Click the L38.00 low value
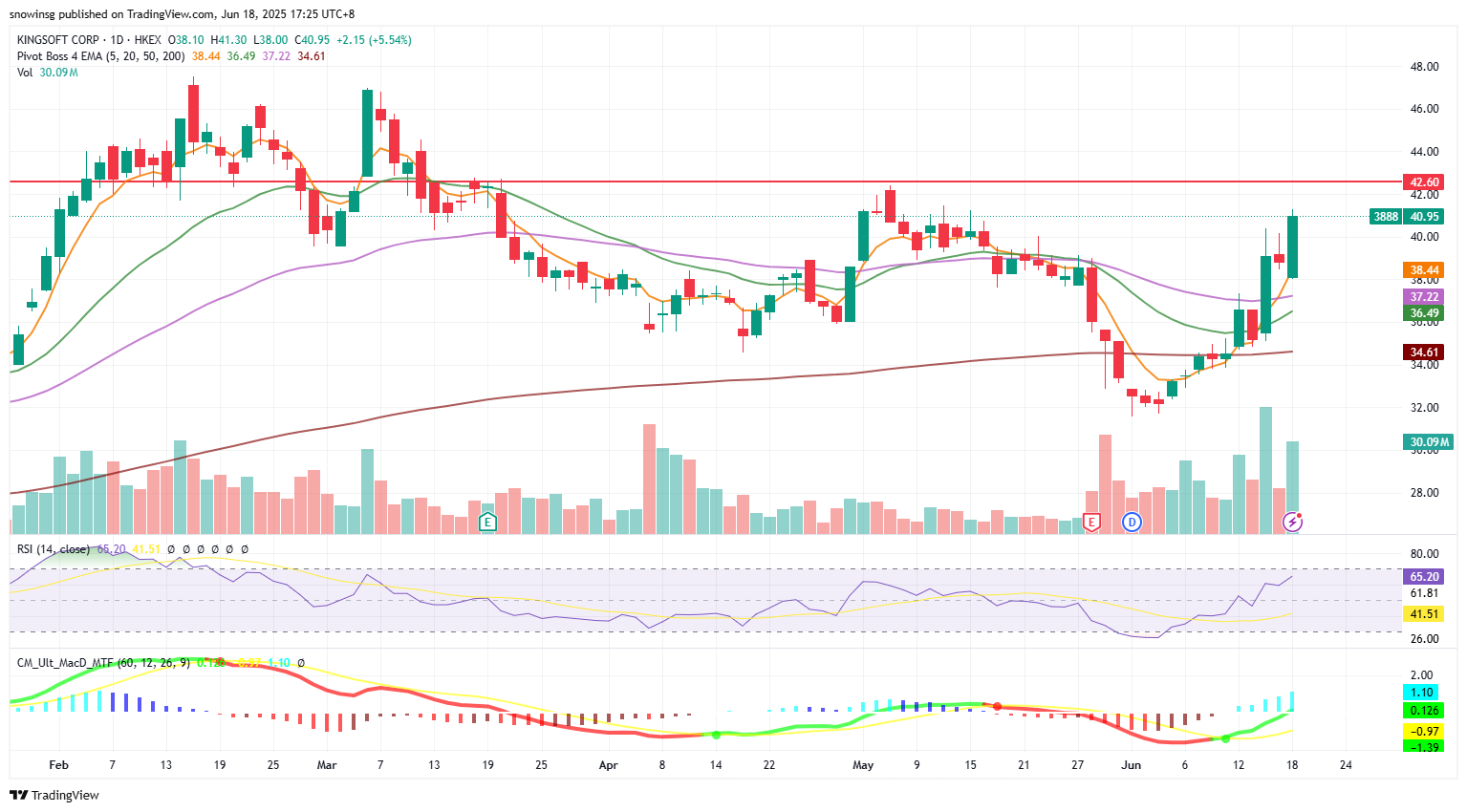Viewport: 1467px width, 812px height. [270, 40]
